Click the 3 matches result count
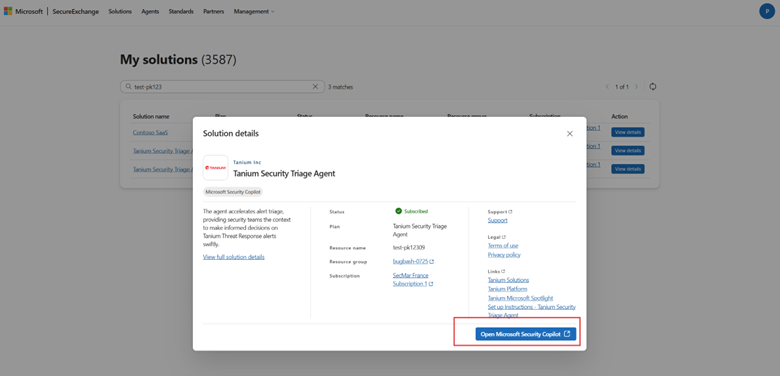Image resolution: width=780 pixels, height=376 pixels. click(341, 87)
